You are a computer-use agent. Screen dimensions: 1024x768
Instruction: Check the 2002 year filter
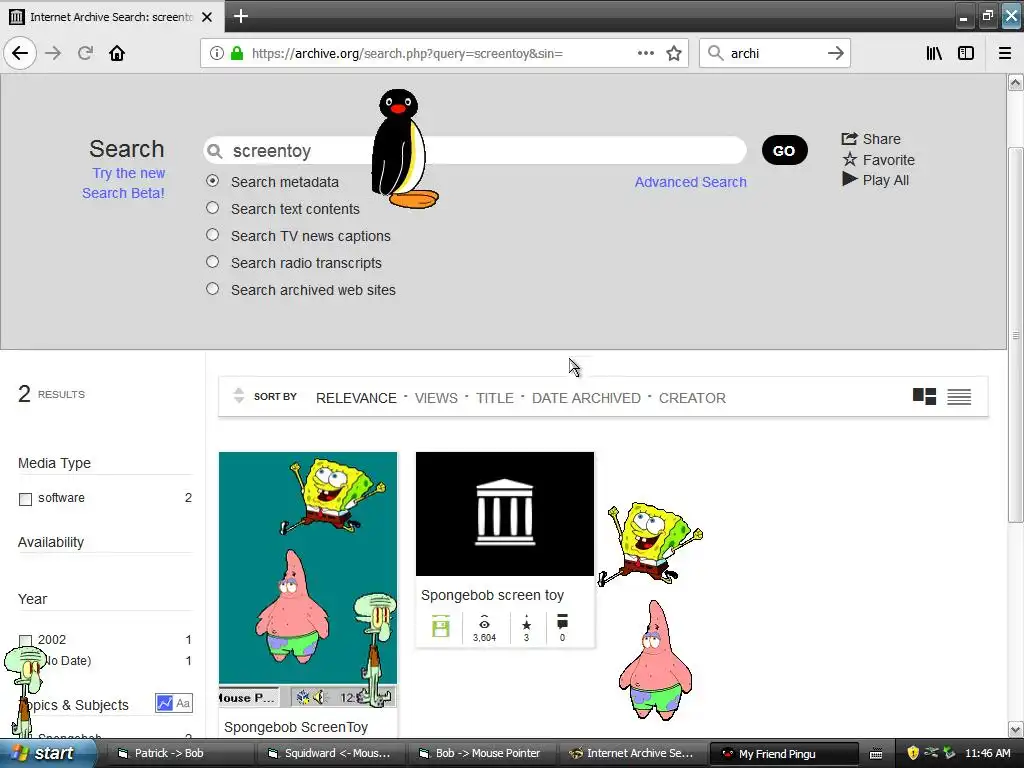click(x=25, y=641)
